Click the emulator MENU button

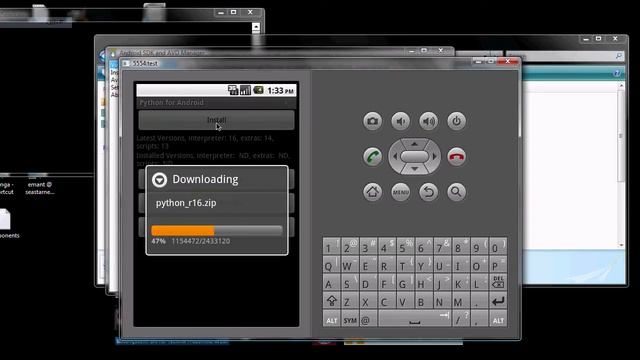400,192
